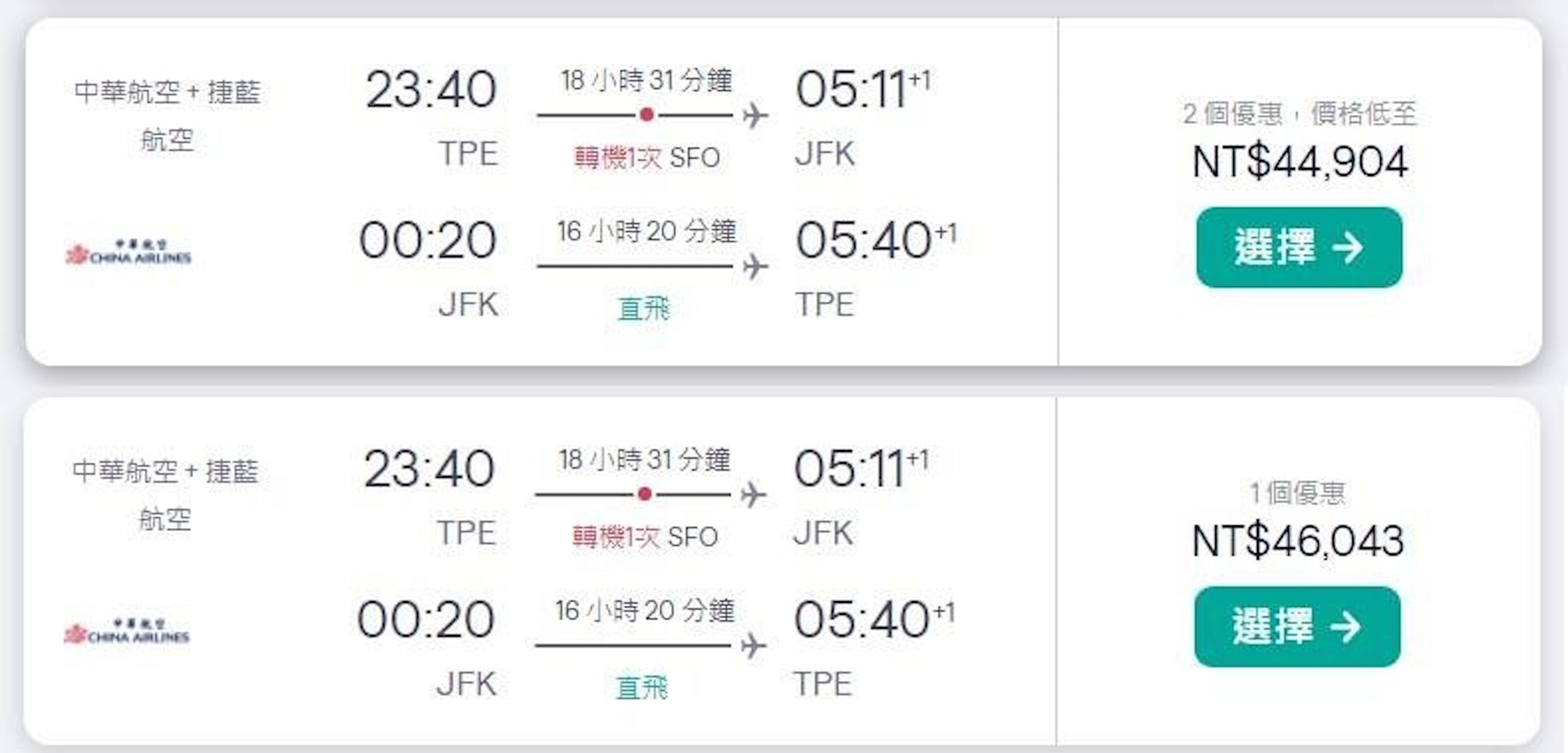Click the China Airlines logo in second card
The image size is (1568, 753).
pyautogui.click(x=127, y=631)
